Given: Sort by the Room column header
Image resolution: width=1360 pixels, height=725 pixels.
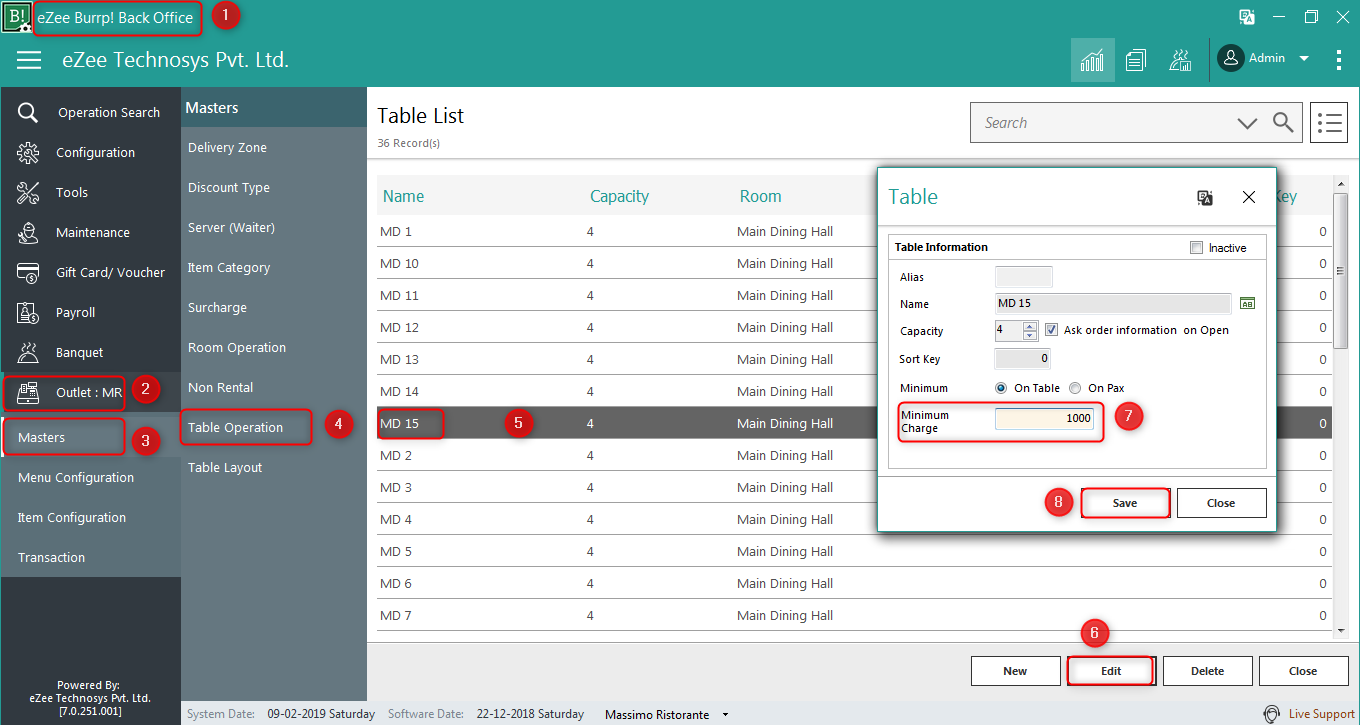Looking at the screenshot, I should point(760,196).
